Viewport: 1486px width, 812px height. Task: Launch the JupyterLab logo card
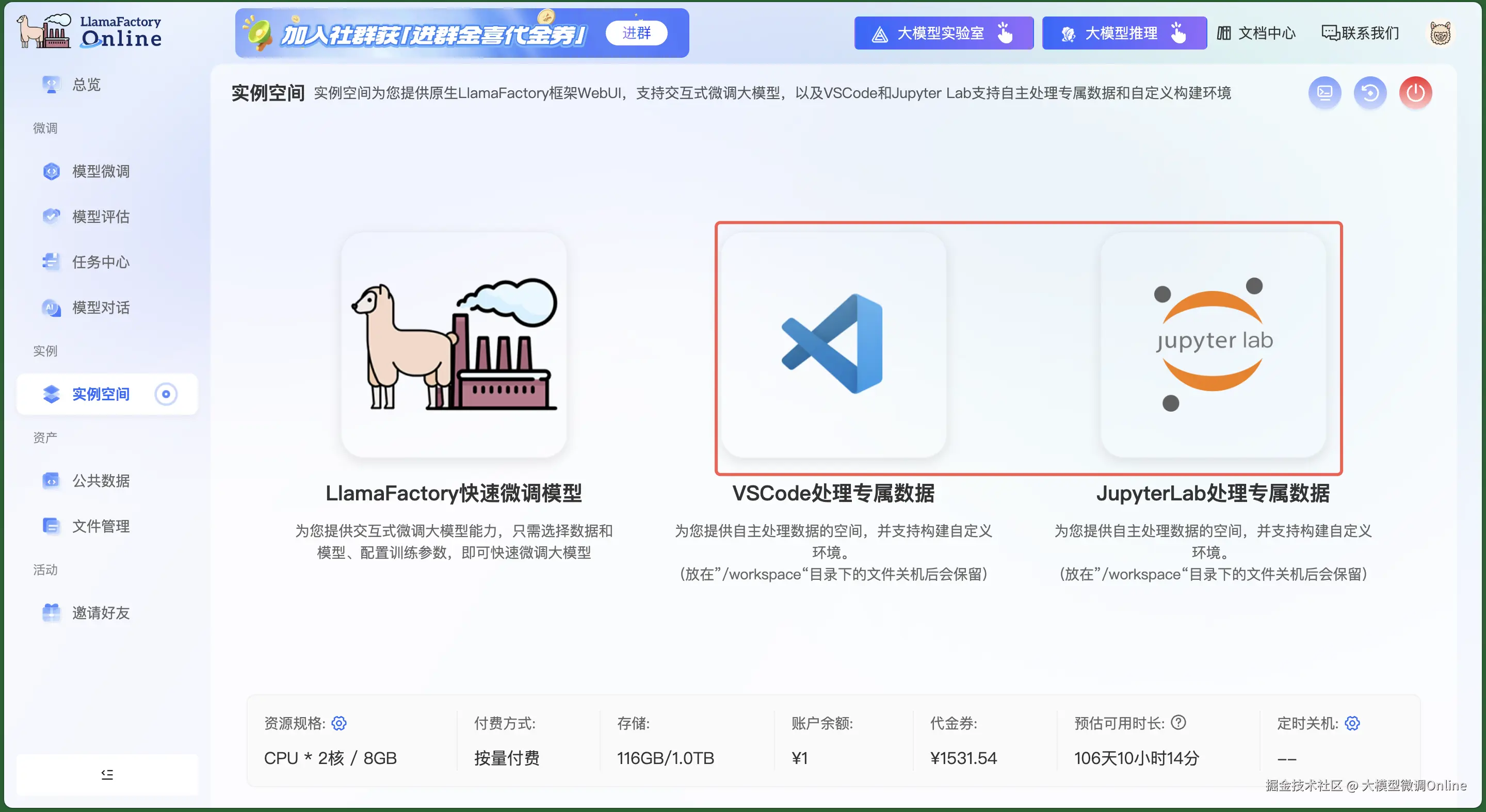(1213, 344)
